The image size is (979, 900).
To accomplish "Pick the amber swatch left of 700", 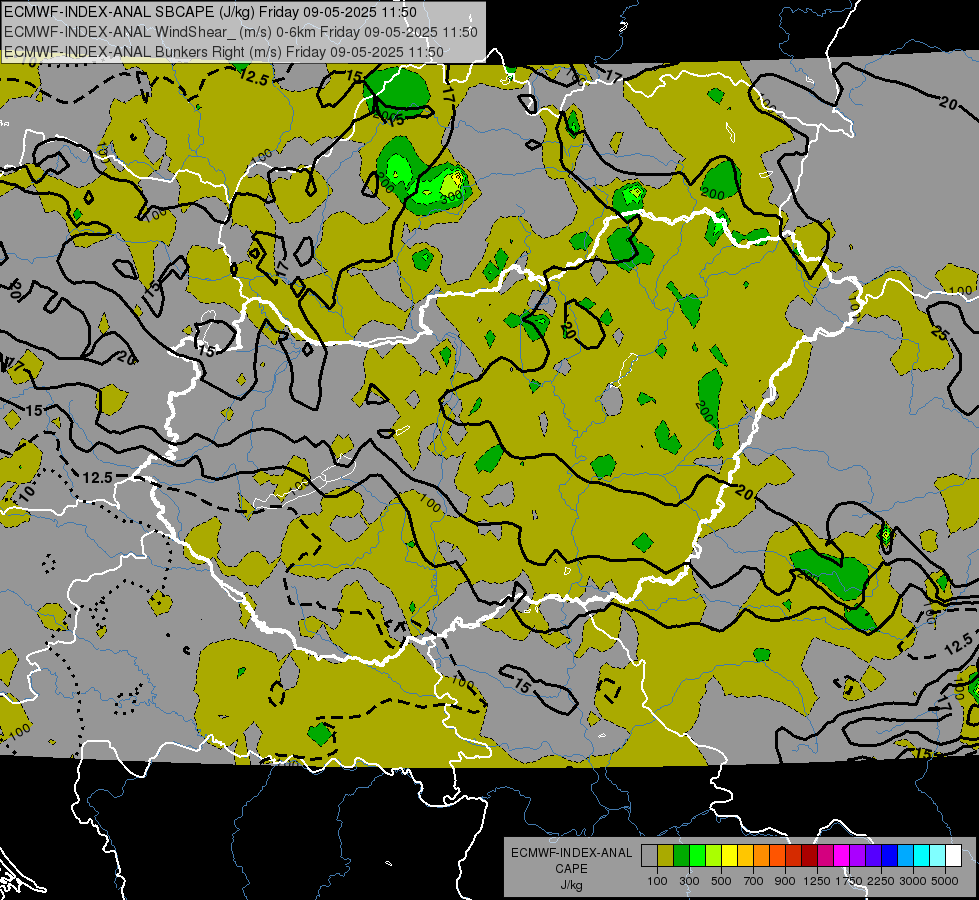I will (x=745, y=856).
